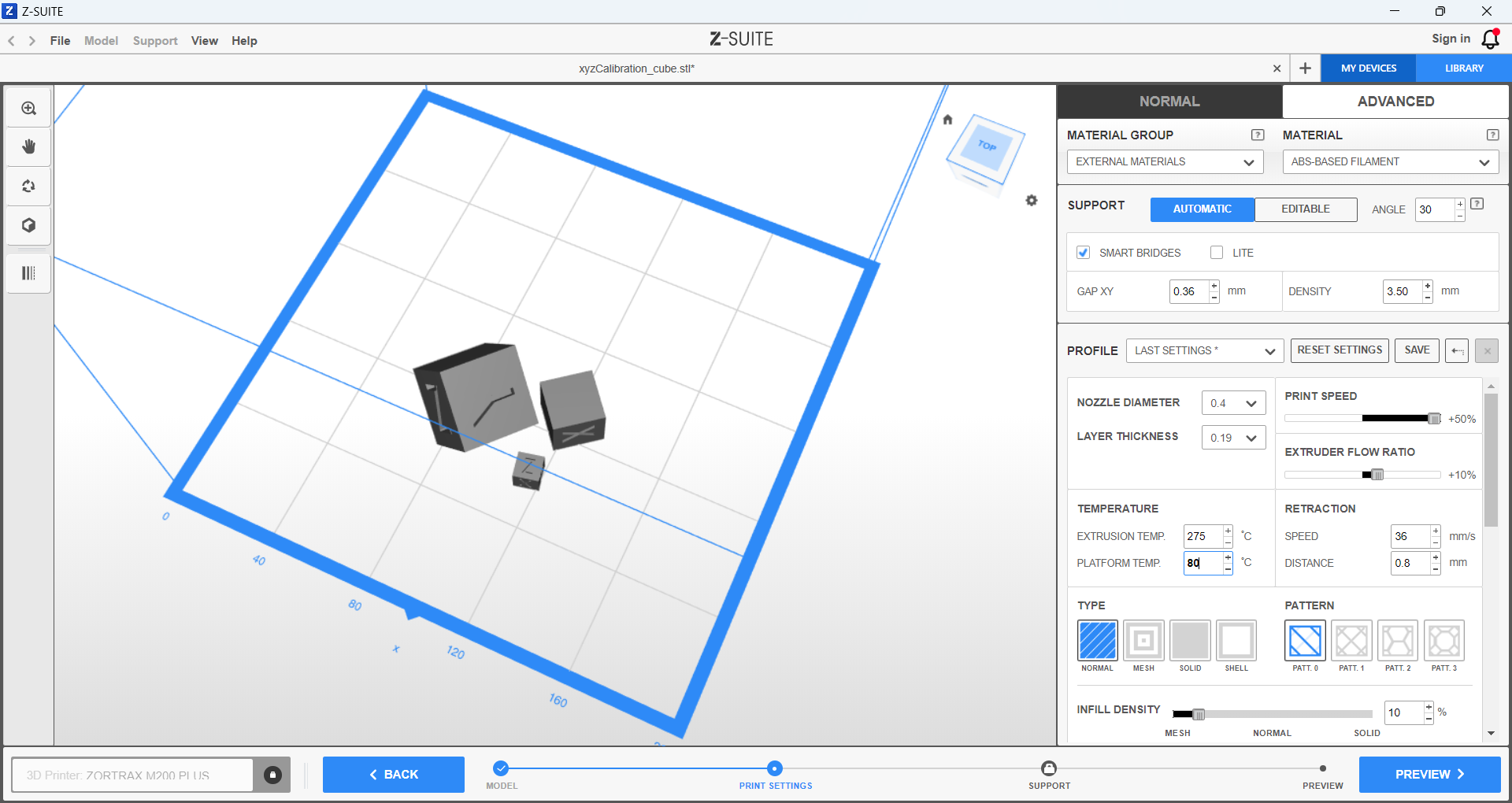Select infill pattern Patt. 0
The height and width of the screenshot is (803, 1512).
(1305, 640)
